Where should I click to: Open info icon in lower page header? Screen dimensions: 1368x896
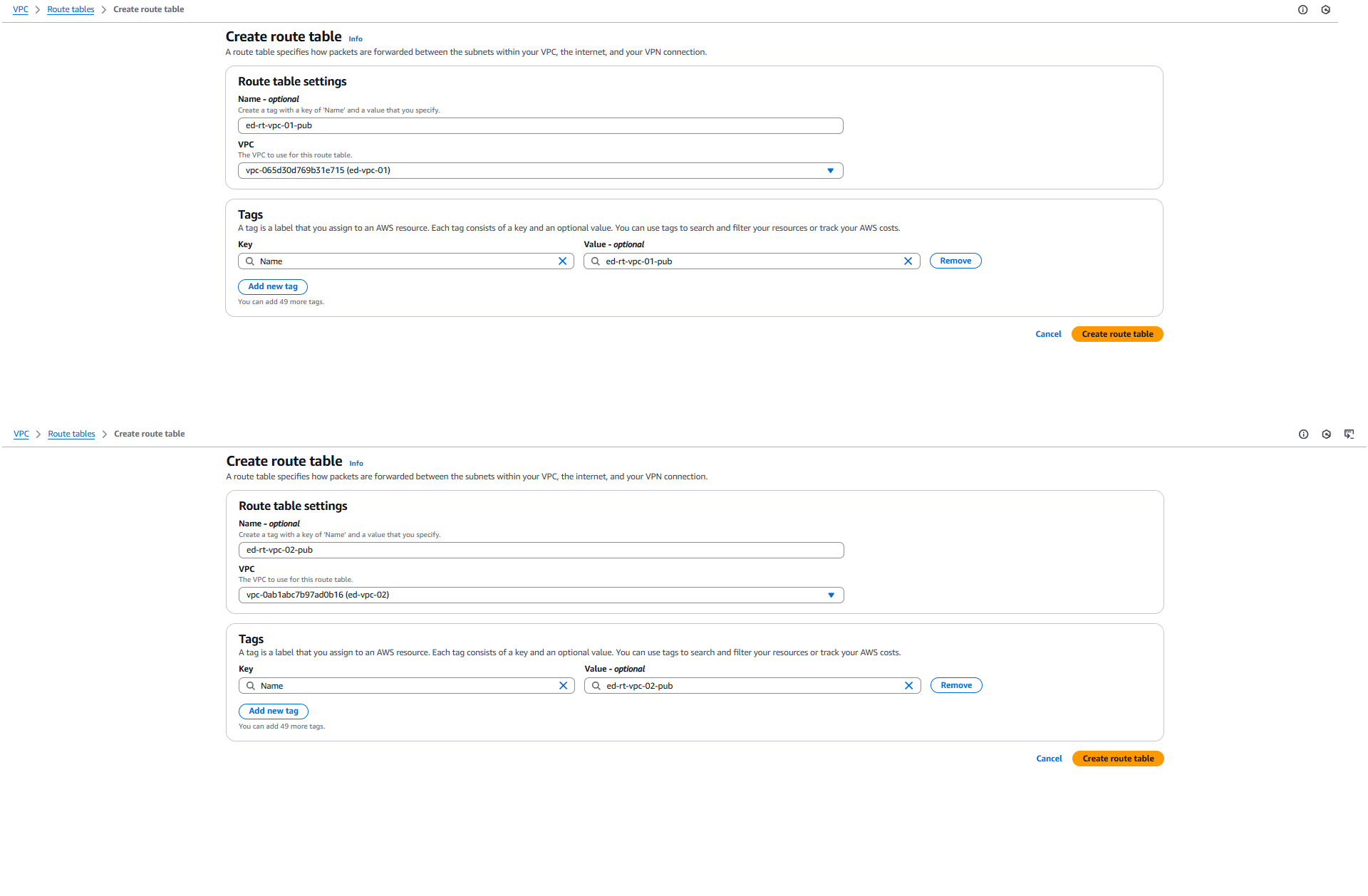1303,434
